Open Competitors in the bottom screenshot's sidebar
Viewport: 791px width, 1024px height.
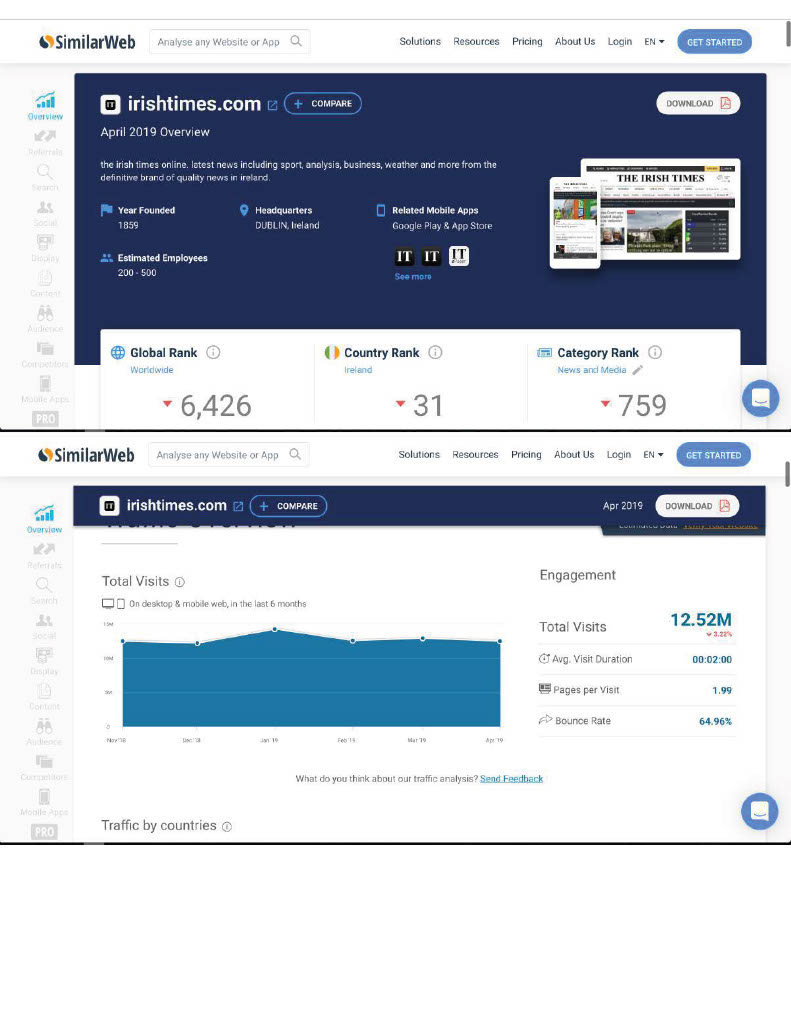pyautogui.click(x=44, y=767)
